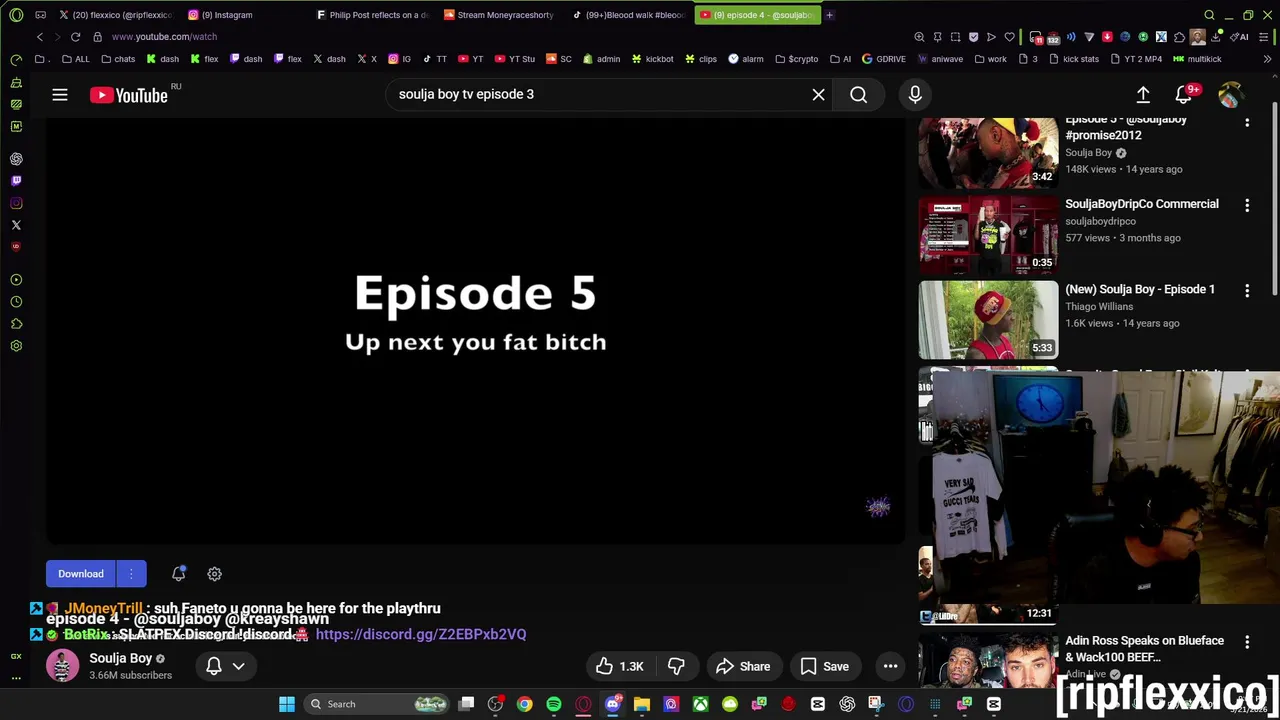Expand the subscription notification chevron dropdown
This screenshot has height=720, width=1280.
239,666
